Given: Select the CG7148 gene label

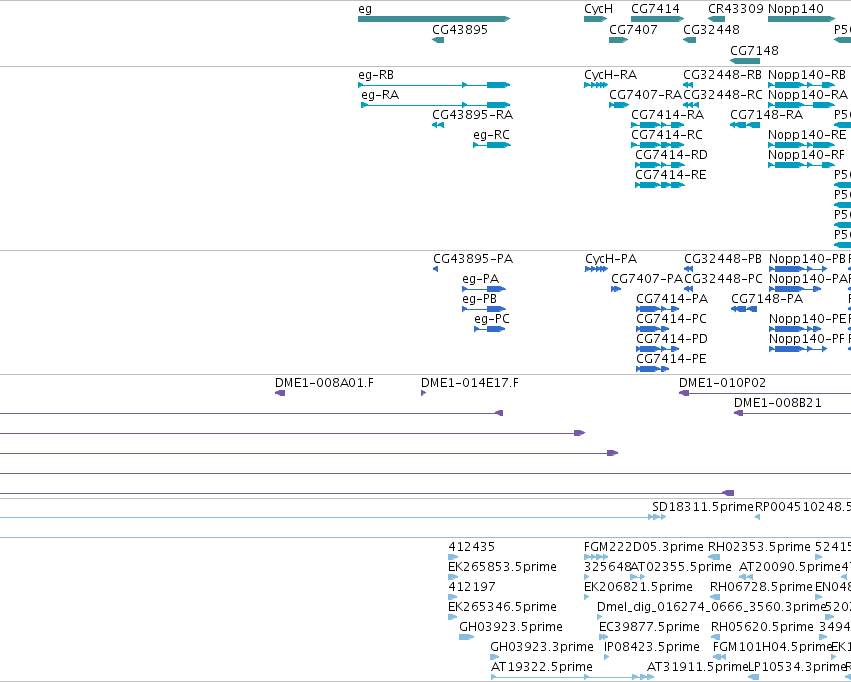Looking at the screenshot, I should tap(754, 50).
